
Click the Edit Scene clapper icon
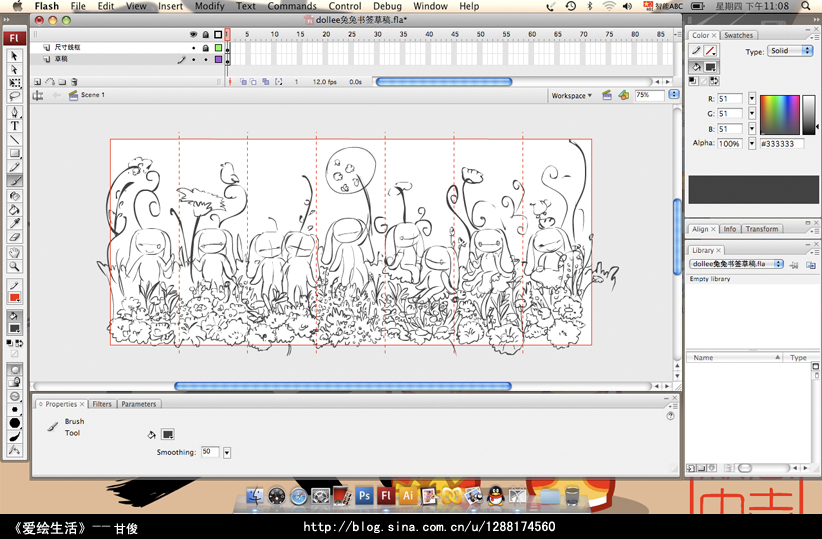coord(607,95)
